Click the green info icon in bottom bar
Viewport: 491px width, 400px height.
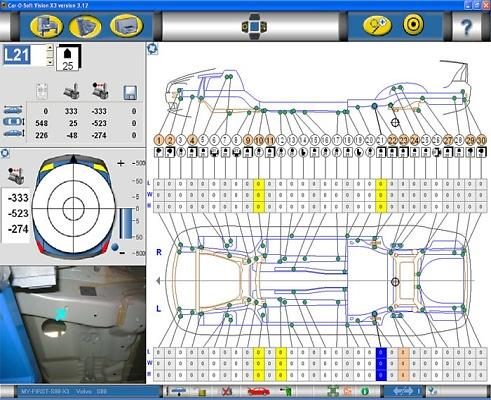coord(364,391)
